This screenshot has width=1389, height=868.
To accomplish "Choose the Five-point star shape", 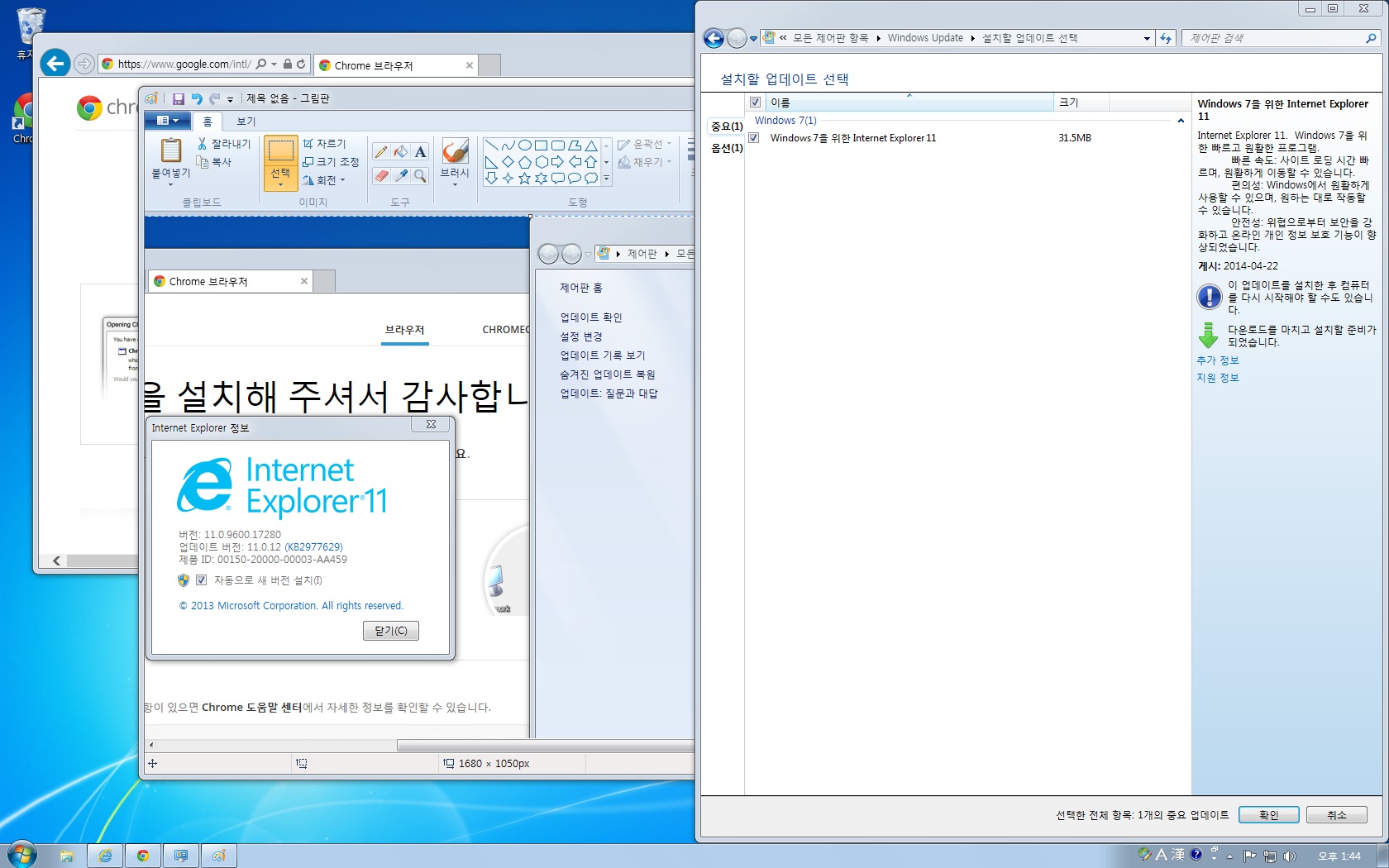I will 525,179.
